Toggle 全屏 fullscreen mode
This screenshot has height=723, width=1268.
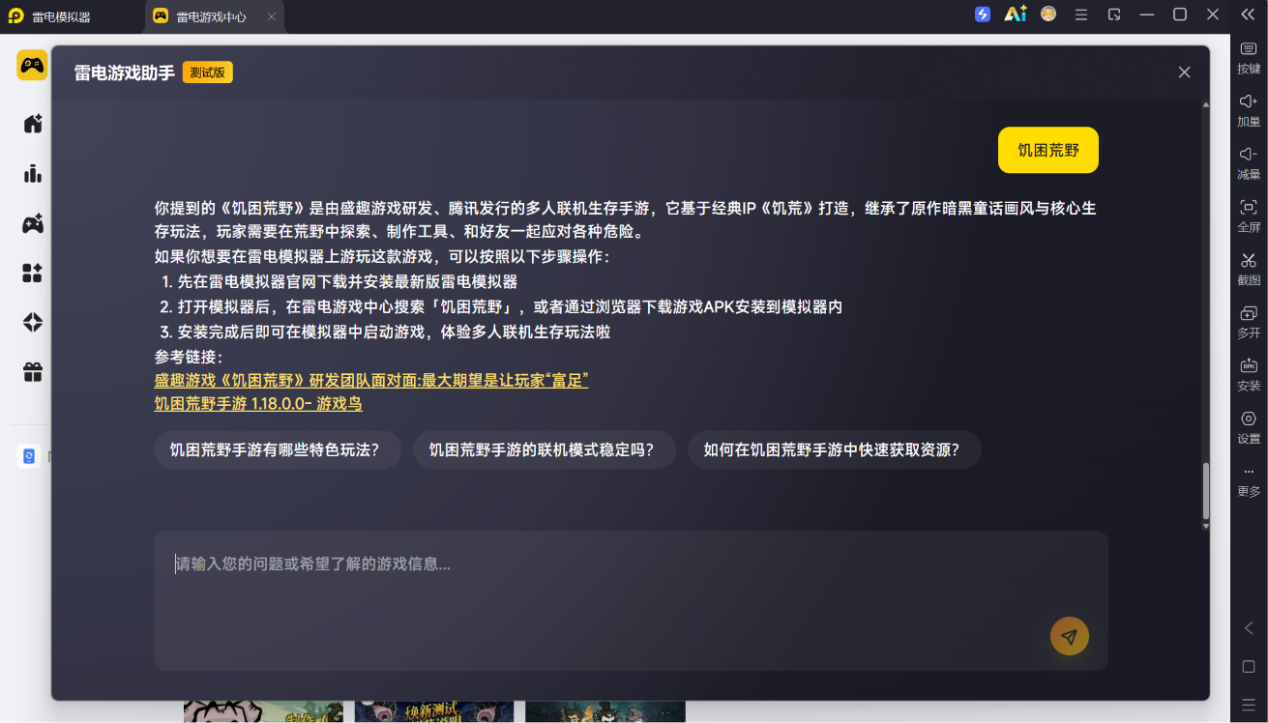(x=1249, y=217)
